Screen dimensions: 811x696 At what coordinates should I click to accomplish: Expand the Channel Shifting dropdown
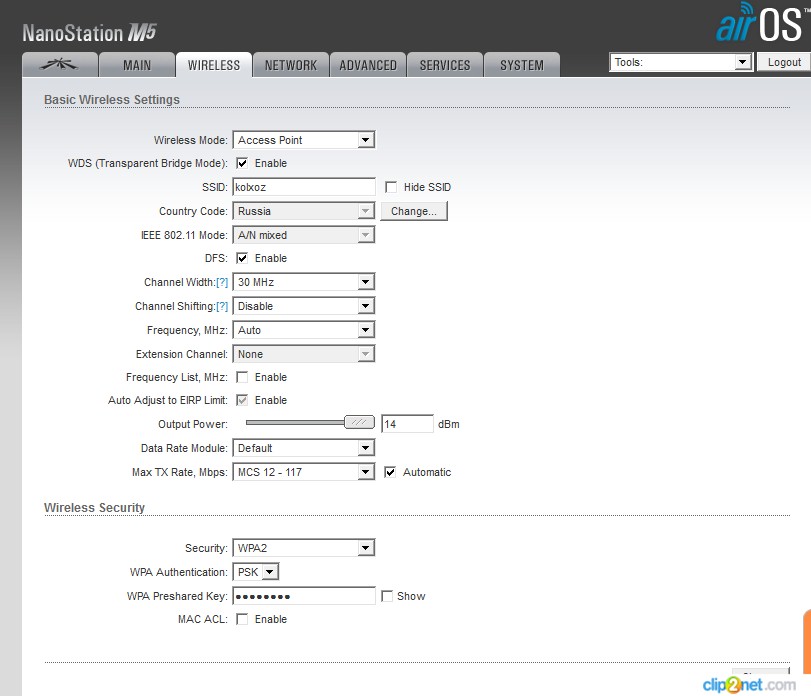[304, 306]
